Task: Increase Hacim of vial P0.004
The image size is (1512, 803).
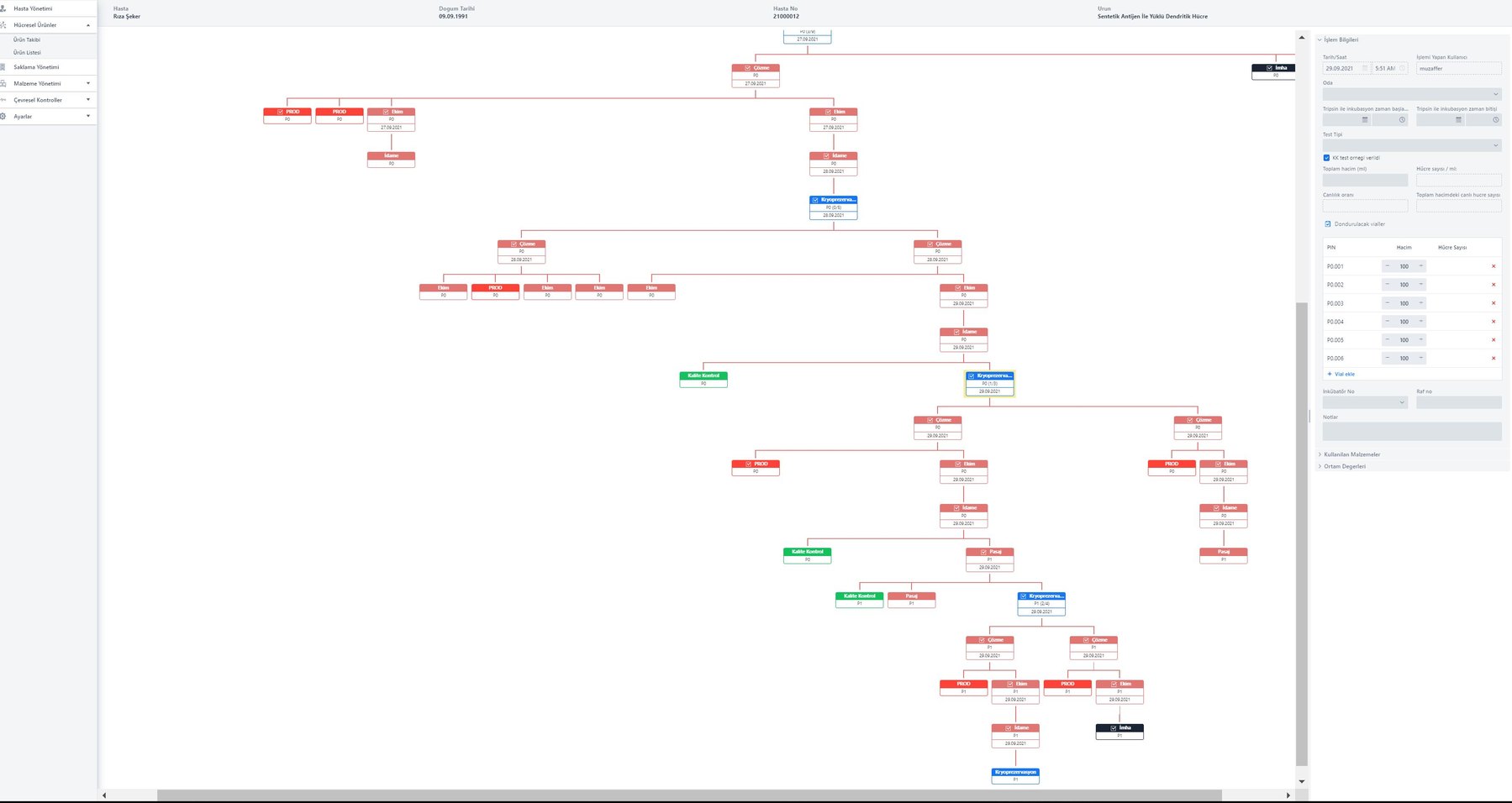Action: coord(1421,322)
